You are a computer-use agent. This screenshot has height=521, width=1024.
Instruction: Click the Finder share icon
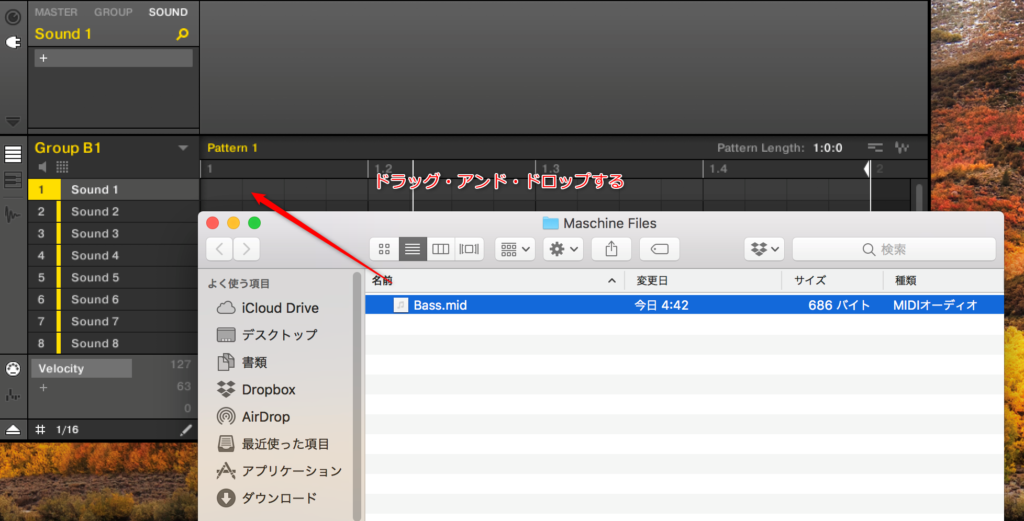611,249
